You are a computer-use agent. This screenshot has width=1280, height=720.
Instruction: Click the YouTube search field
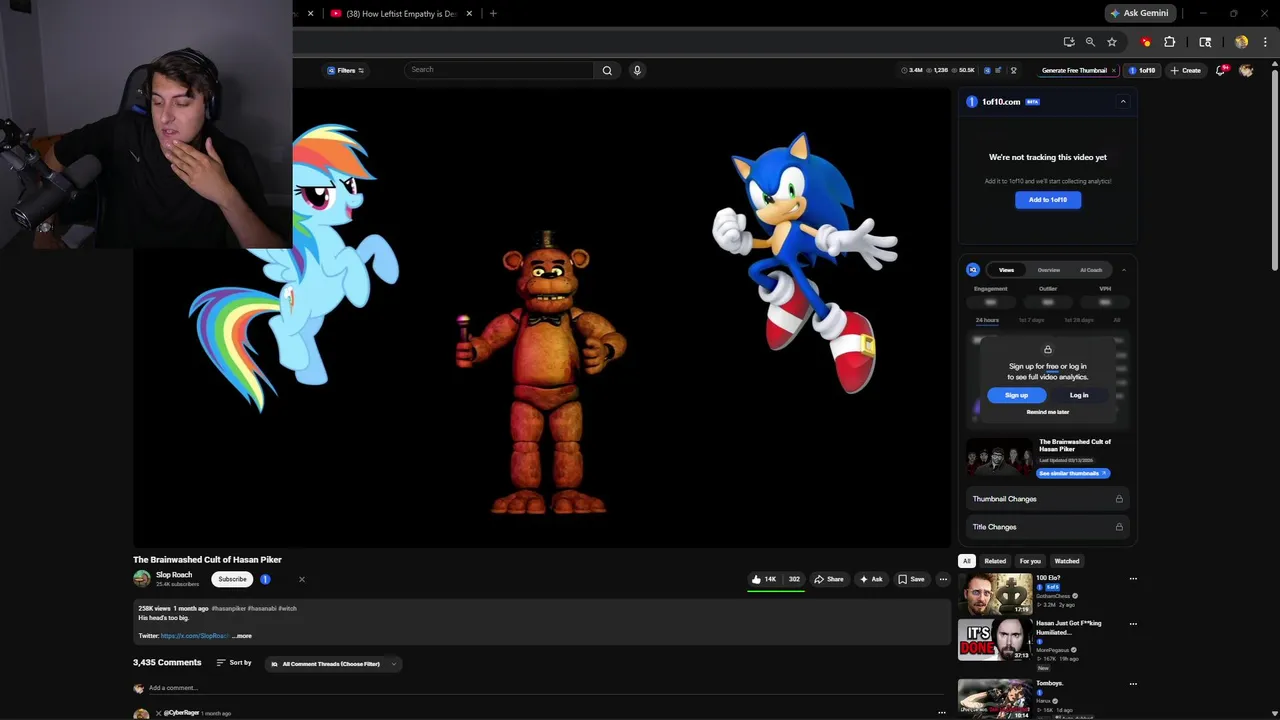pyautogui.click(x=499, y=70)
